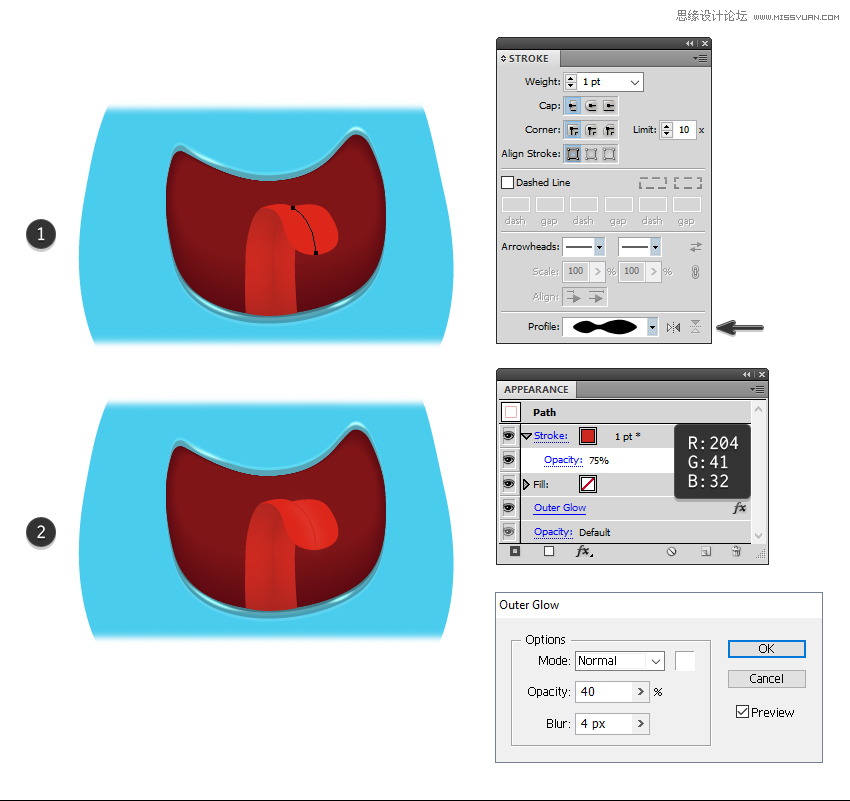Click Outer Glow Opacity value field
Image resolution: width=850 pixels, height=801 pixels.
[604, 692]
